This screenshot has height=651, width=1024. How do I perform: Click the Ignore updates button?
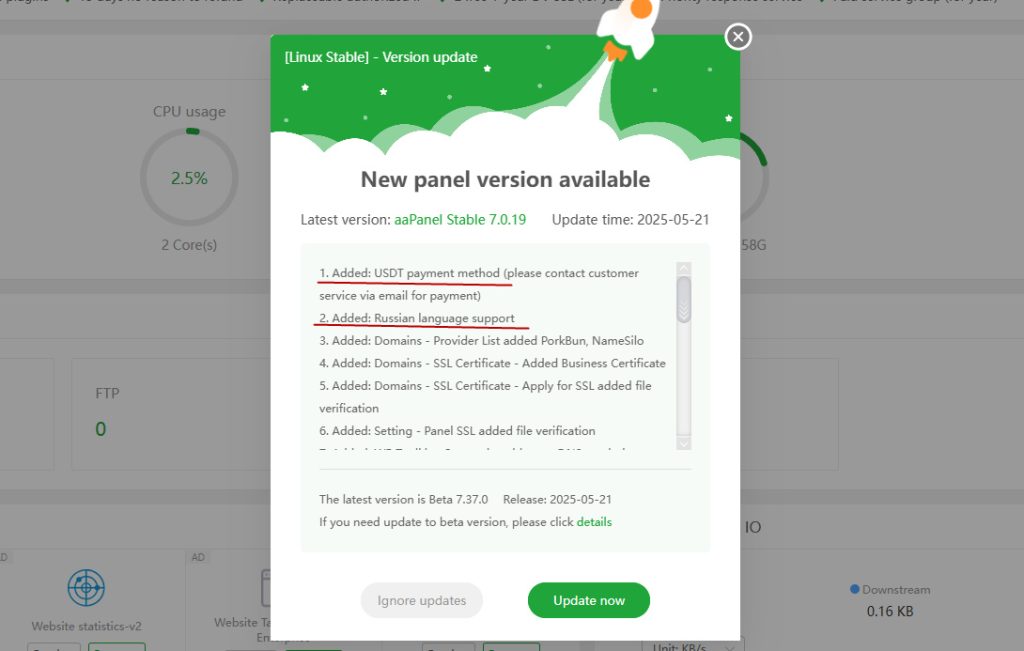point(421,600)
